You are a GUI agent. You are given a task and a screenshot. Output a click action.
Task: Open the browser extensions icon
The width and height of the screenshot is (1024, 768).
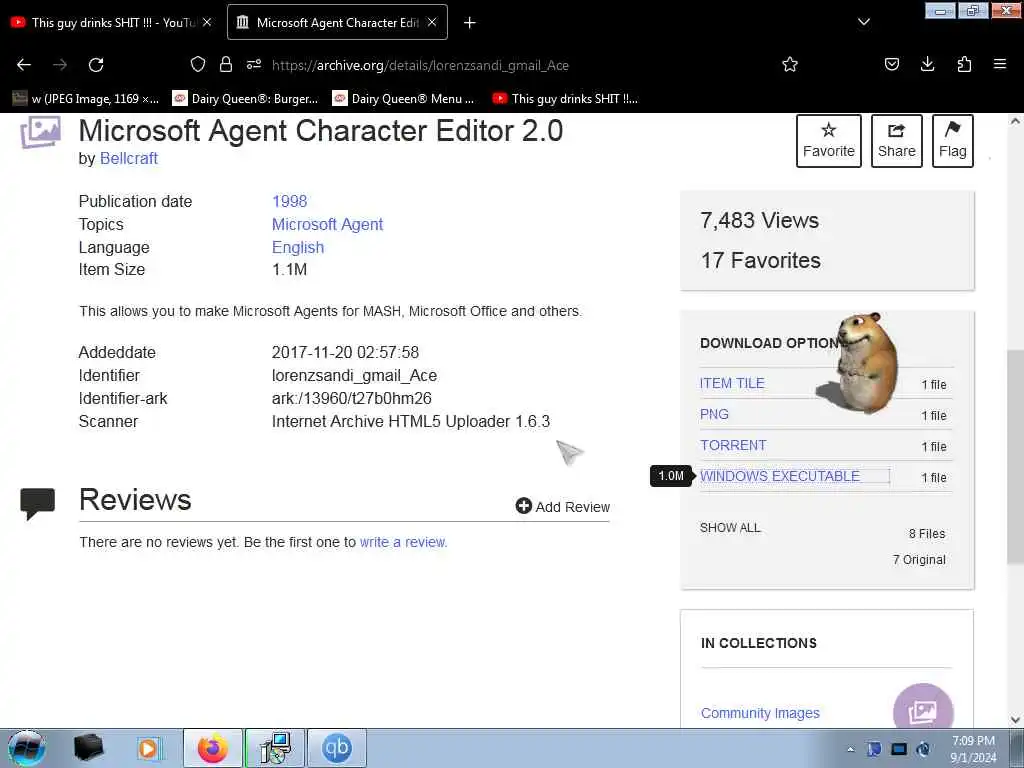point(965,64)
